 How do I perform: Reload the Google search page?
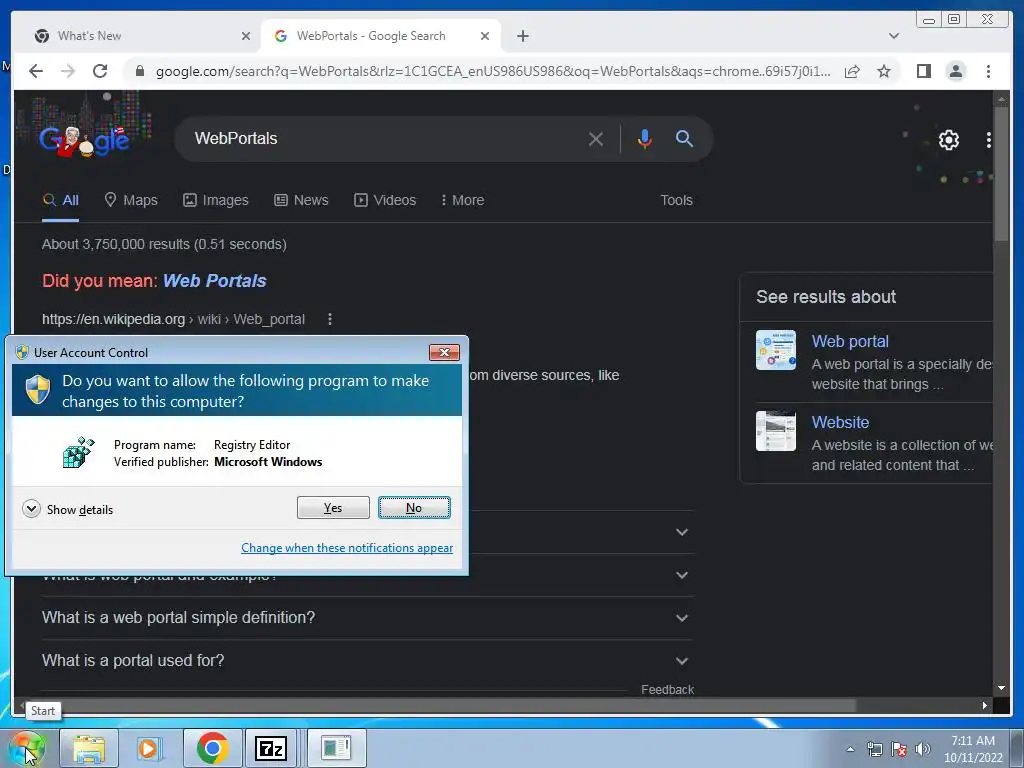[x=100, y=71]
